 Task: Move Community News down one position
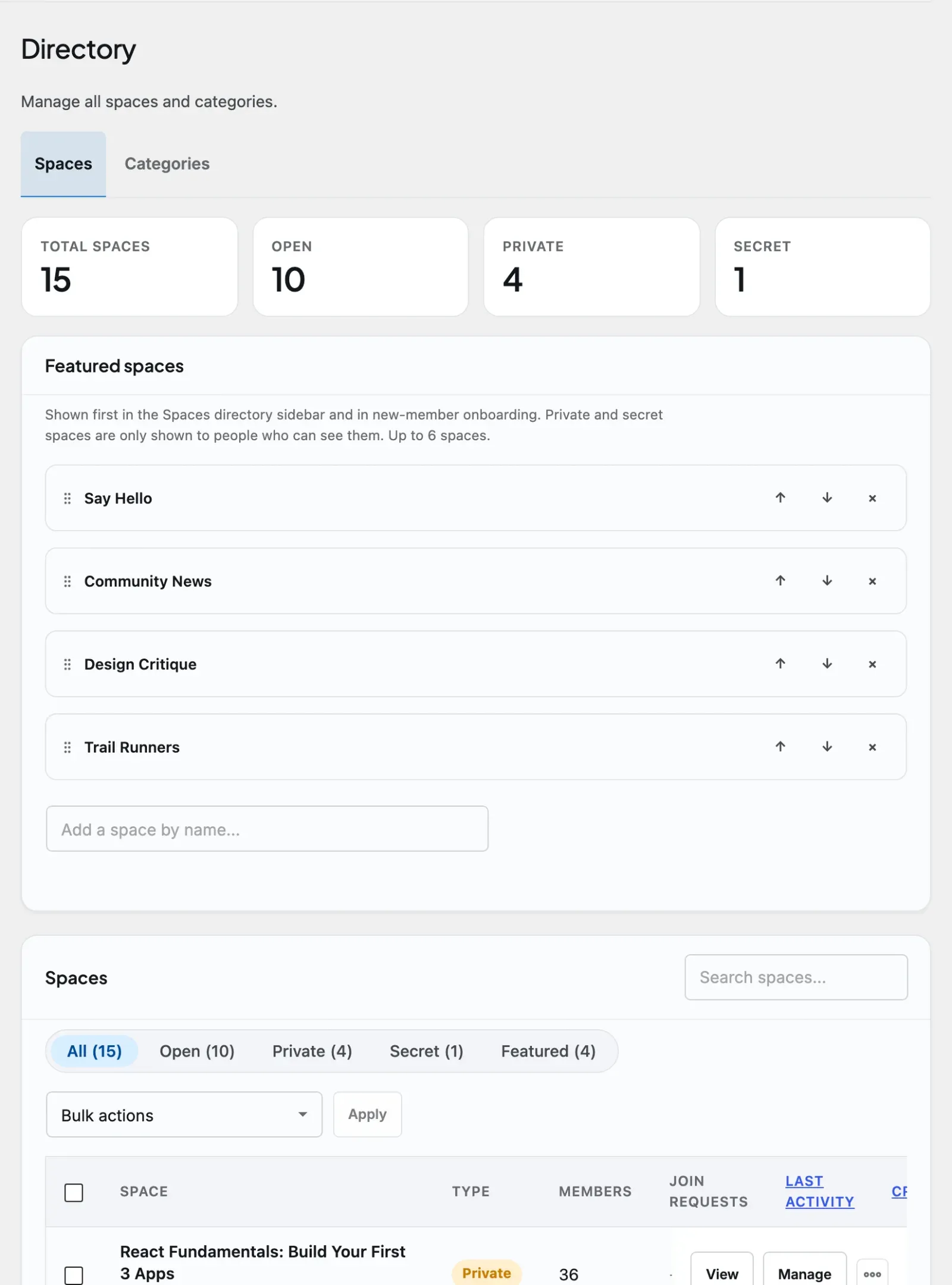pyautogui.click(x=826, y=581)
